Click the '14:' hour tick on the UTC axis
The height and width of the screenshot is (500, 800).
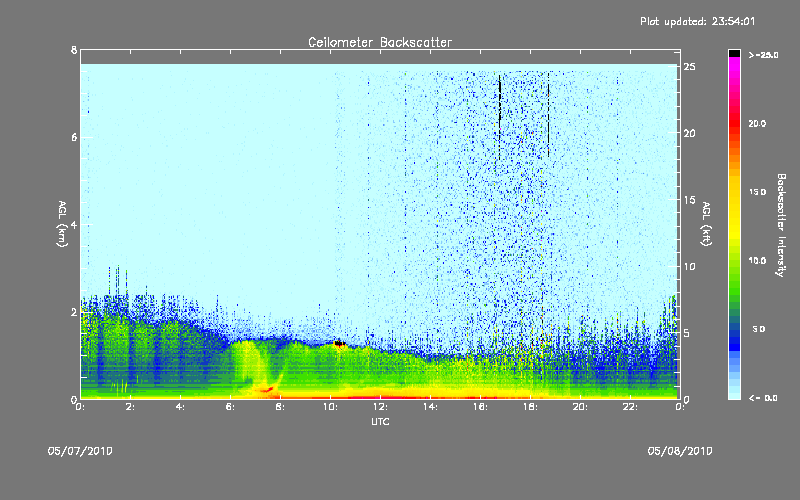coord(431,407)
